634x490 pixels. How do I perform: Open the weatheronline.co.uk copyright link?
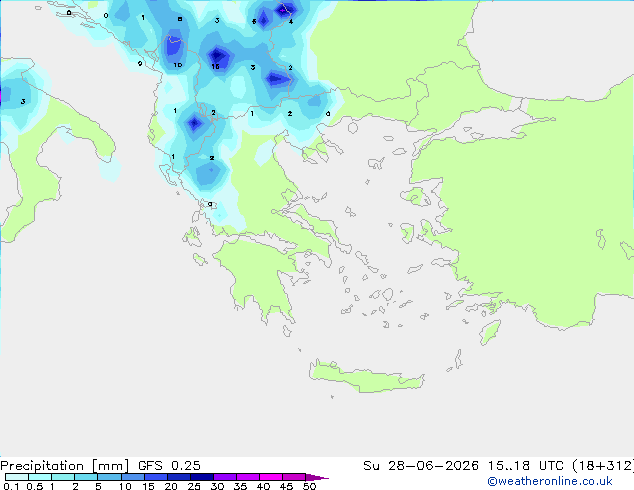pyautogui.click(x=549, y=481)
